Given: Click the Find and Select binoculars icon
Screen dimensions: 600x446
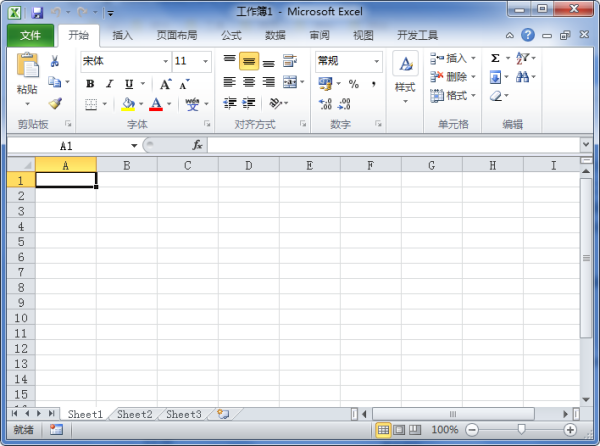Looking at the screenshot, I should click(x=522, y=77).
